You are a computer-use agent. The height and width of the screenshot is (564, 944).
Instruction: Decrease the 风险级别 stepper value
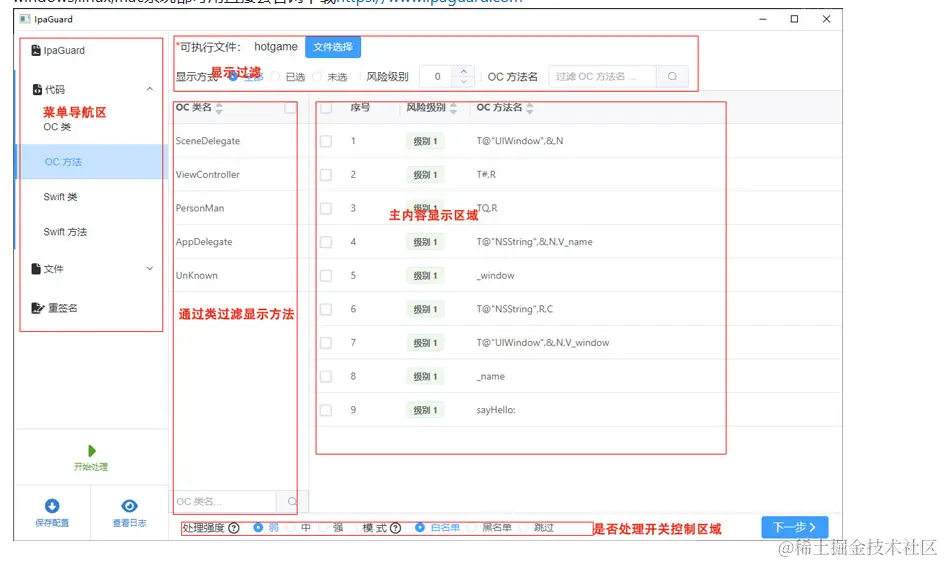pyautogui.click(x=464, y=82)
